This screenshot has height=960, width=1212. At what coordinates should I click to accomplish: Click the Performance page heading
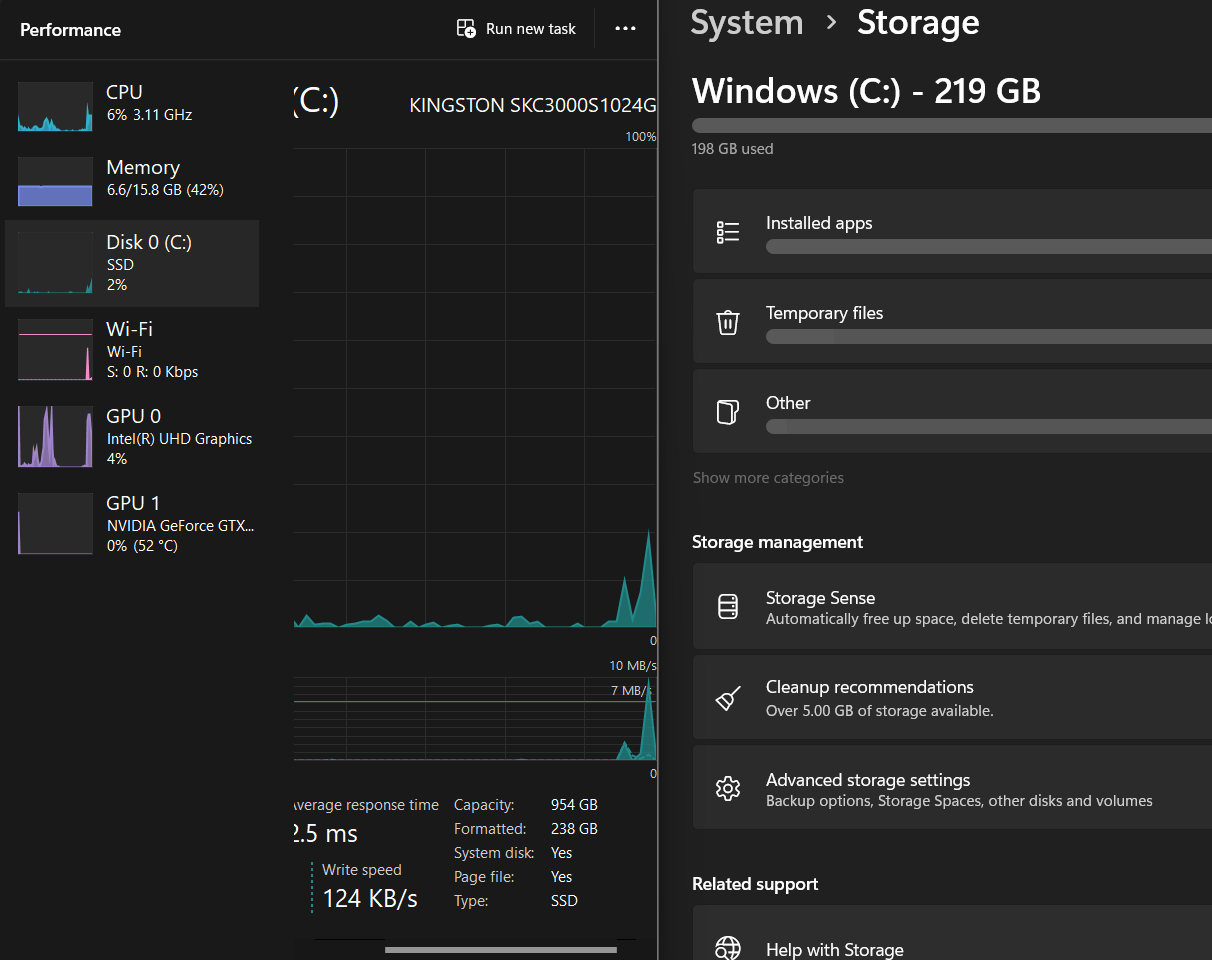coord(70,30)
